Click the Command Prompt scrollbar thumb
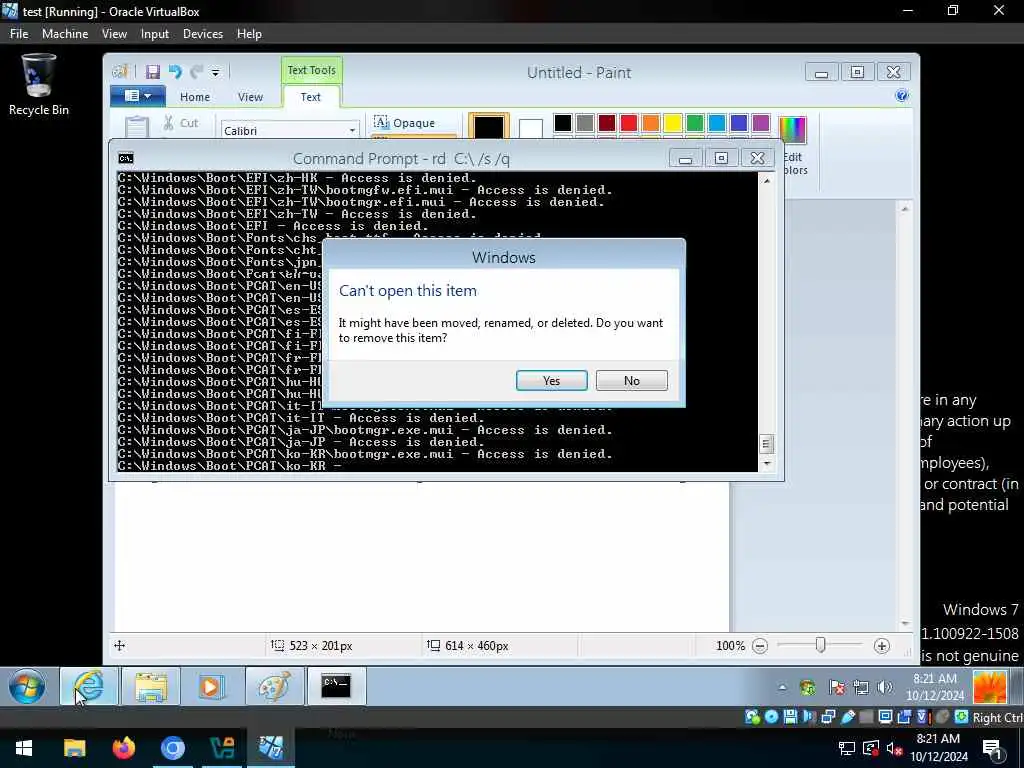Viewport: 1024px width, 768px height. (767, 444)
